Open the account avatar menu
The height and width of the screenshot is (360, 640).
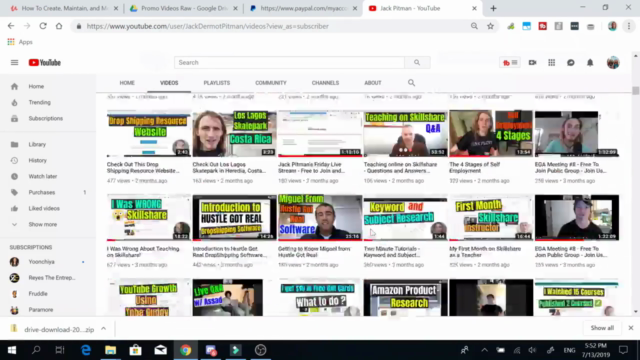pyautogui.click(x=613, y=62)
